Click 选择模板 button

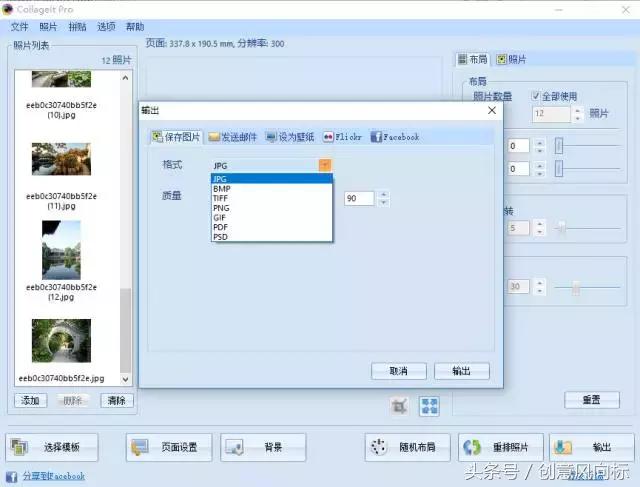click(51, 447)
